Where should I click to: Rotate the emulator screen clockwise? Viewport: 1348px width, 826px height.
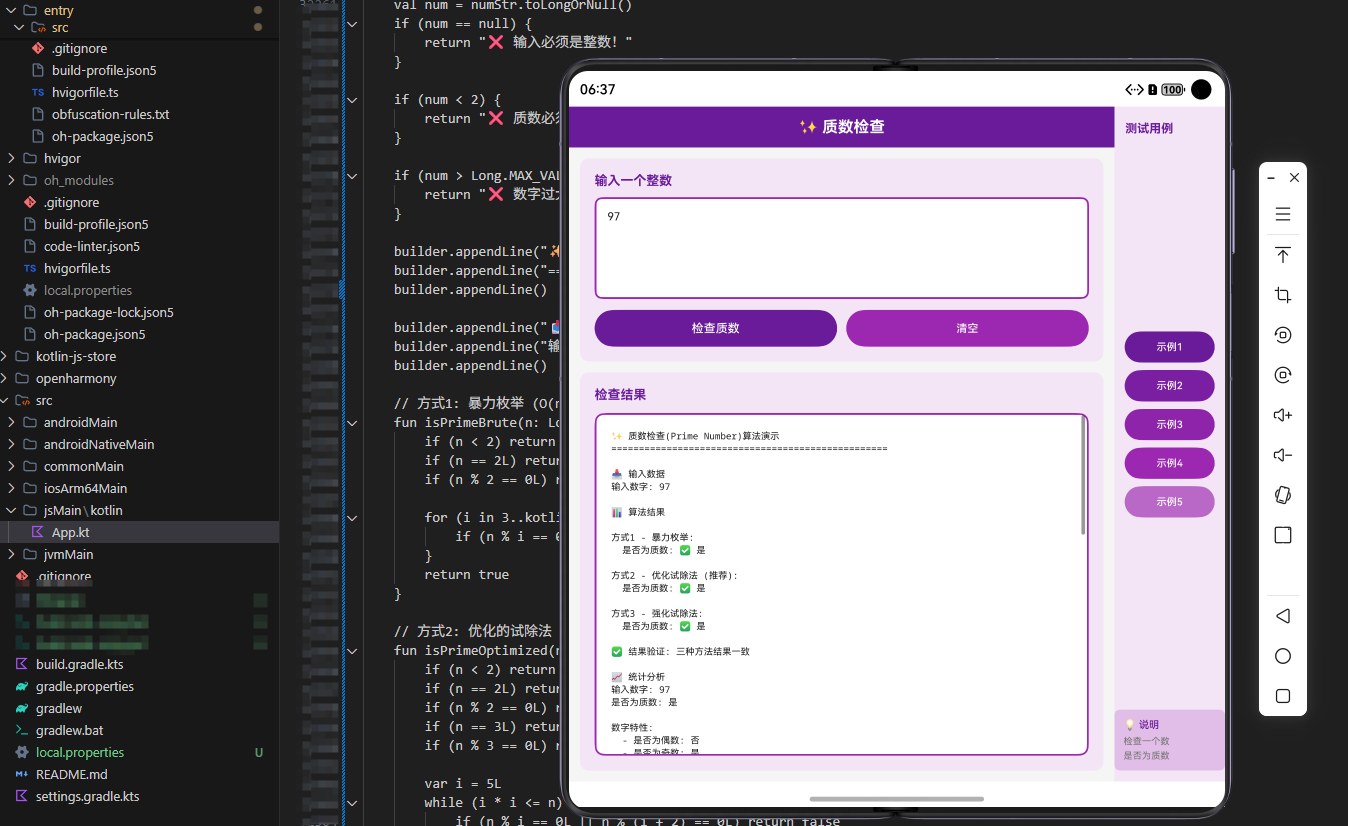[1283, 375]
